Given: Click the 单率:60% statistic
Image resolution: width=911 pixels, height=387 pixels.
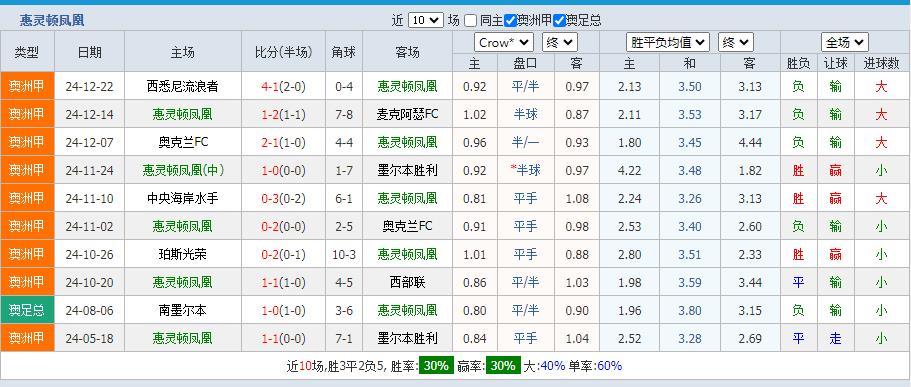Looking at the screenshot, I should point(596,366).
